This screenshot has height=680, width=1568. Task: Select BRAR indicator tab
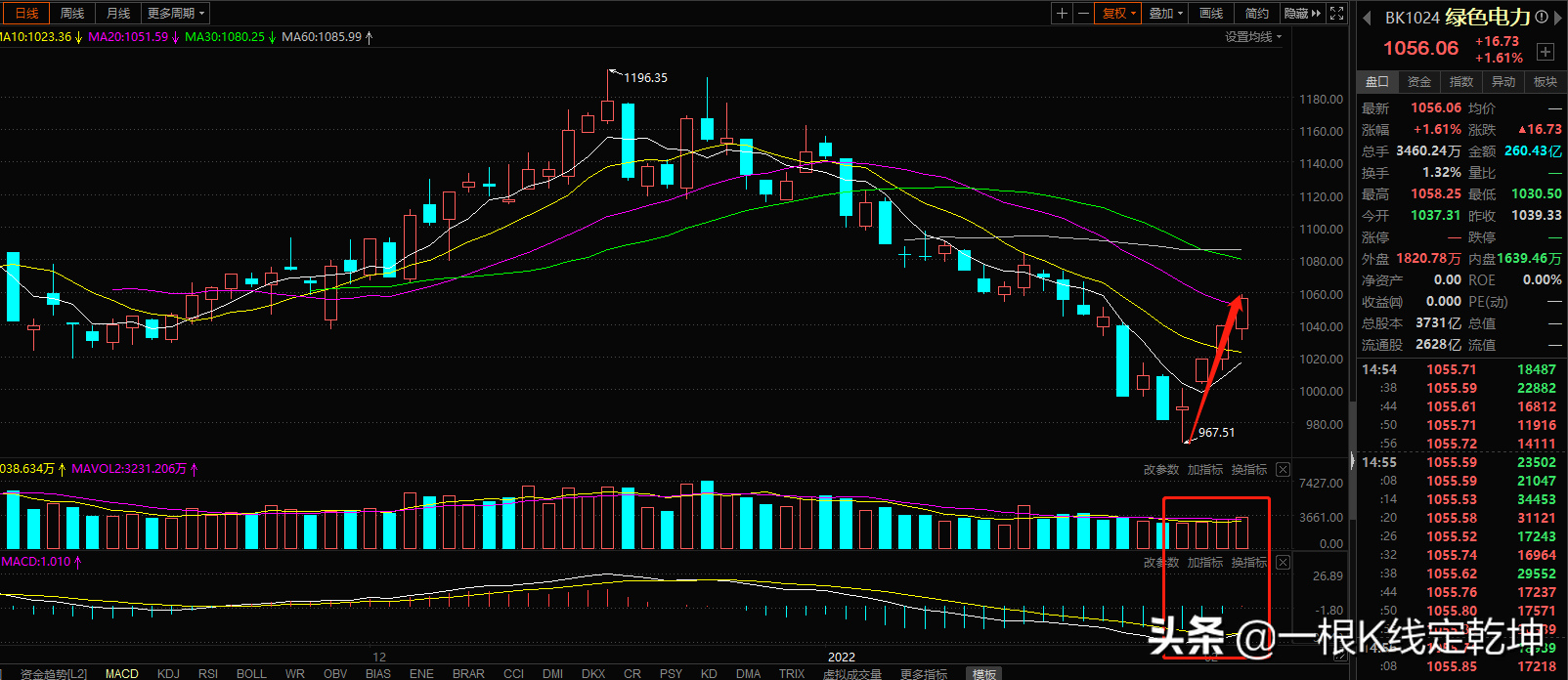(x=469, y=673)
